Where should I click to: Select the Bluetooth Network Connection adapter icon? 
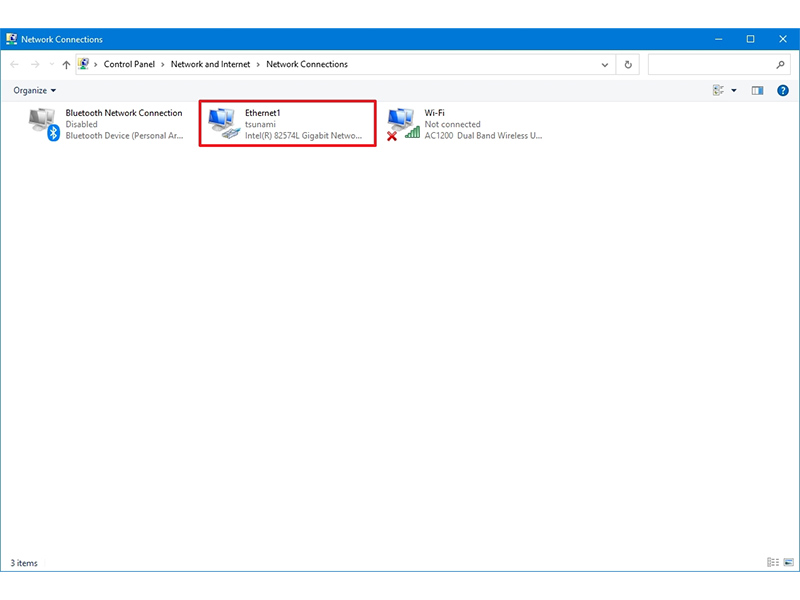click(44, 124)
